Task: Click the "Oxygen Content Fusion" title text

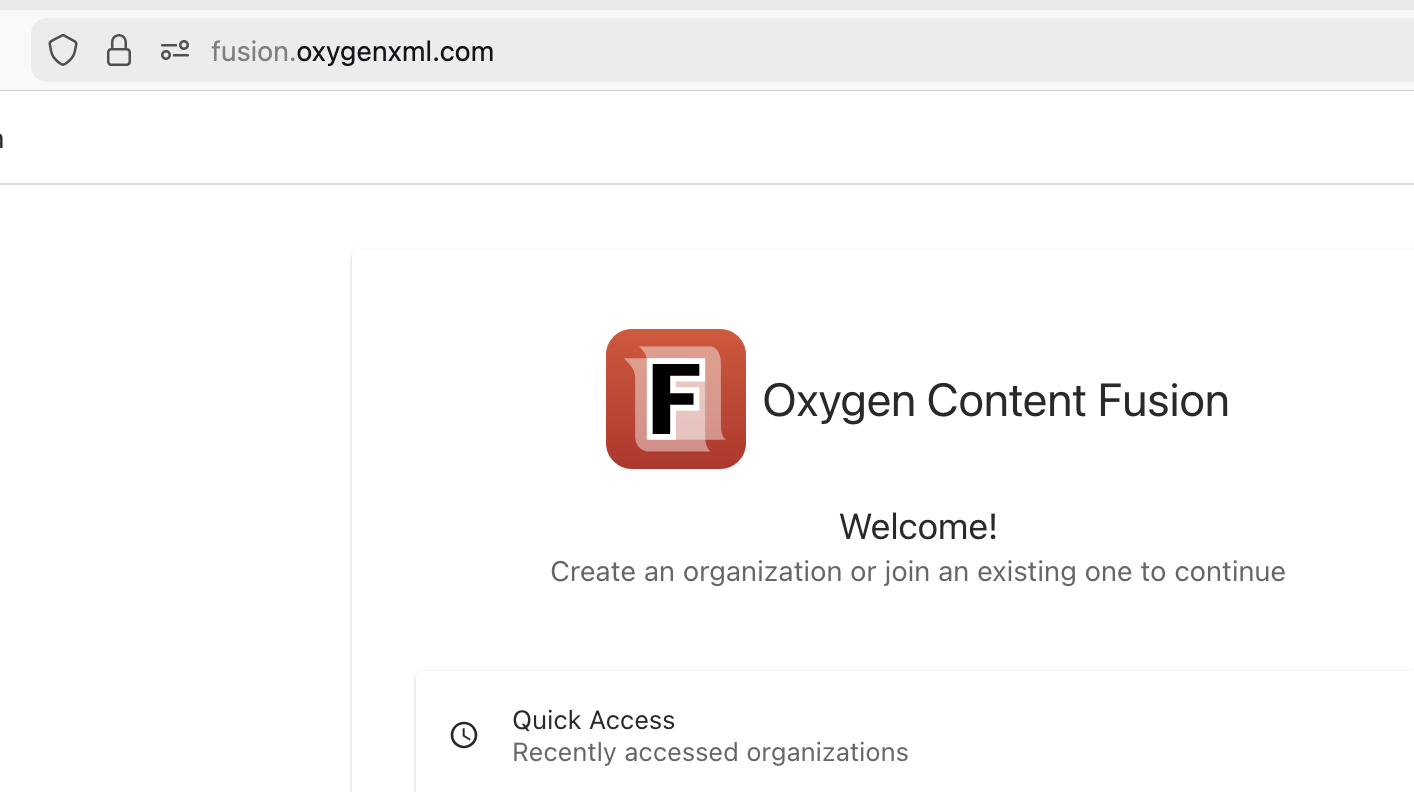Action: [995, 400]
